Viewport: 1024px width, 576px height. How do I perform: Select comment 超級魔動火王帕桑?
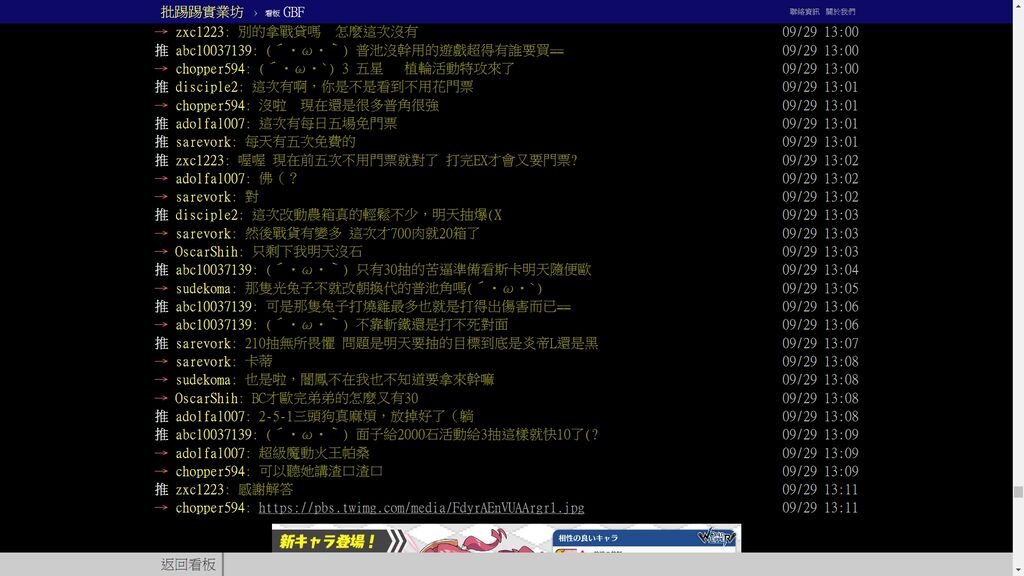[314, 453]
